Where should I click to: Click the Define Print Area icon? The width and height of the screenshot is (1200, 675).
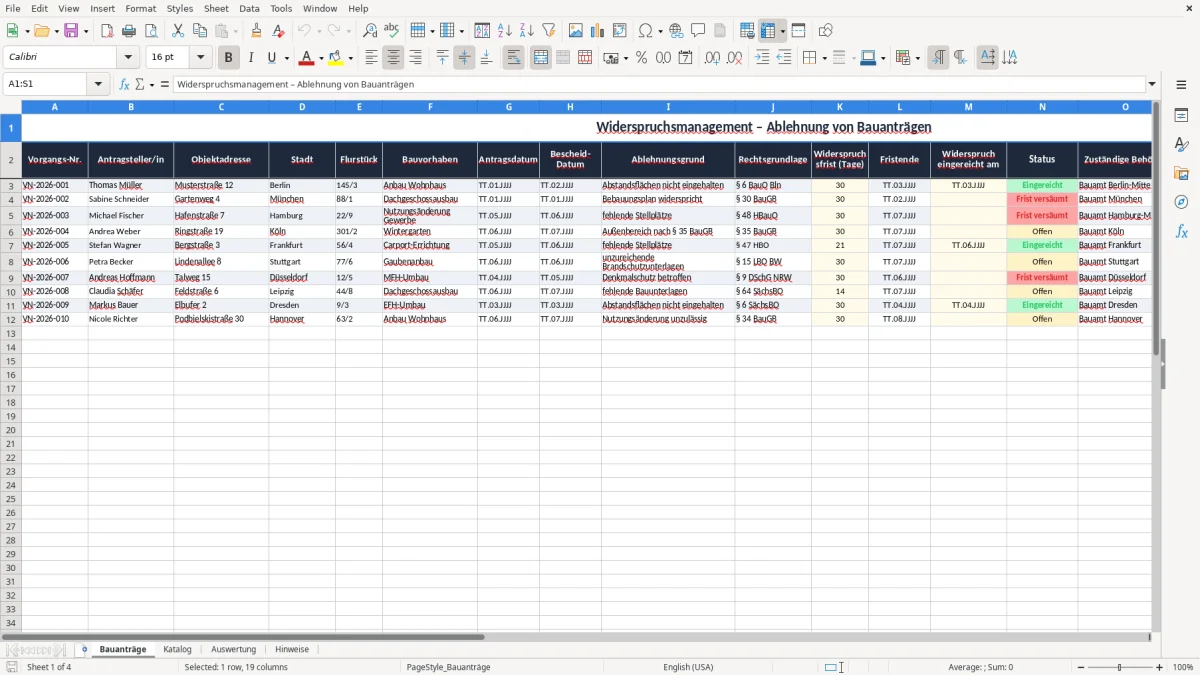[747, 31]
